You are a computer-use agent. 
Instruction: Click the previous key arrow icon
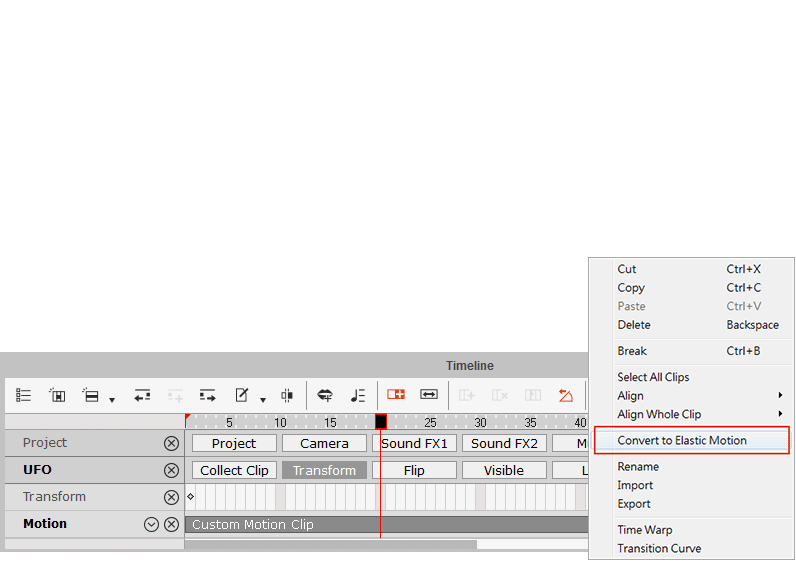coord(142,395)
